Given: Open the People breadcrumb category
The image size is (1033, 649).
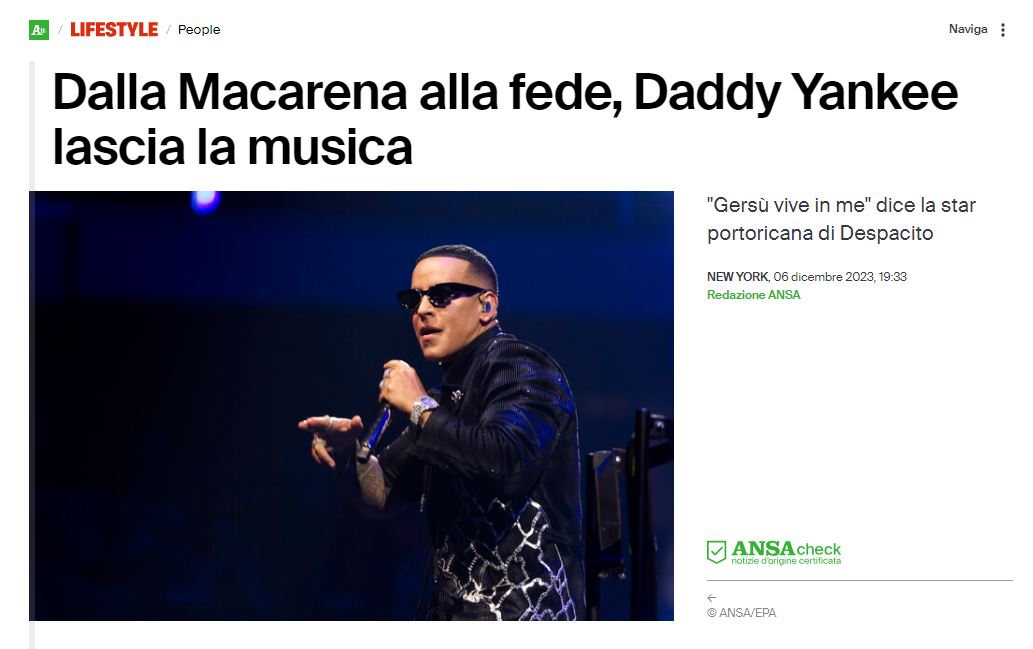Looking at the screenshot, I should coord(199,30).
